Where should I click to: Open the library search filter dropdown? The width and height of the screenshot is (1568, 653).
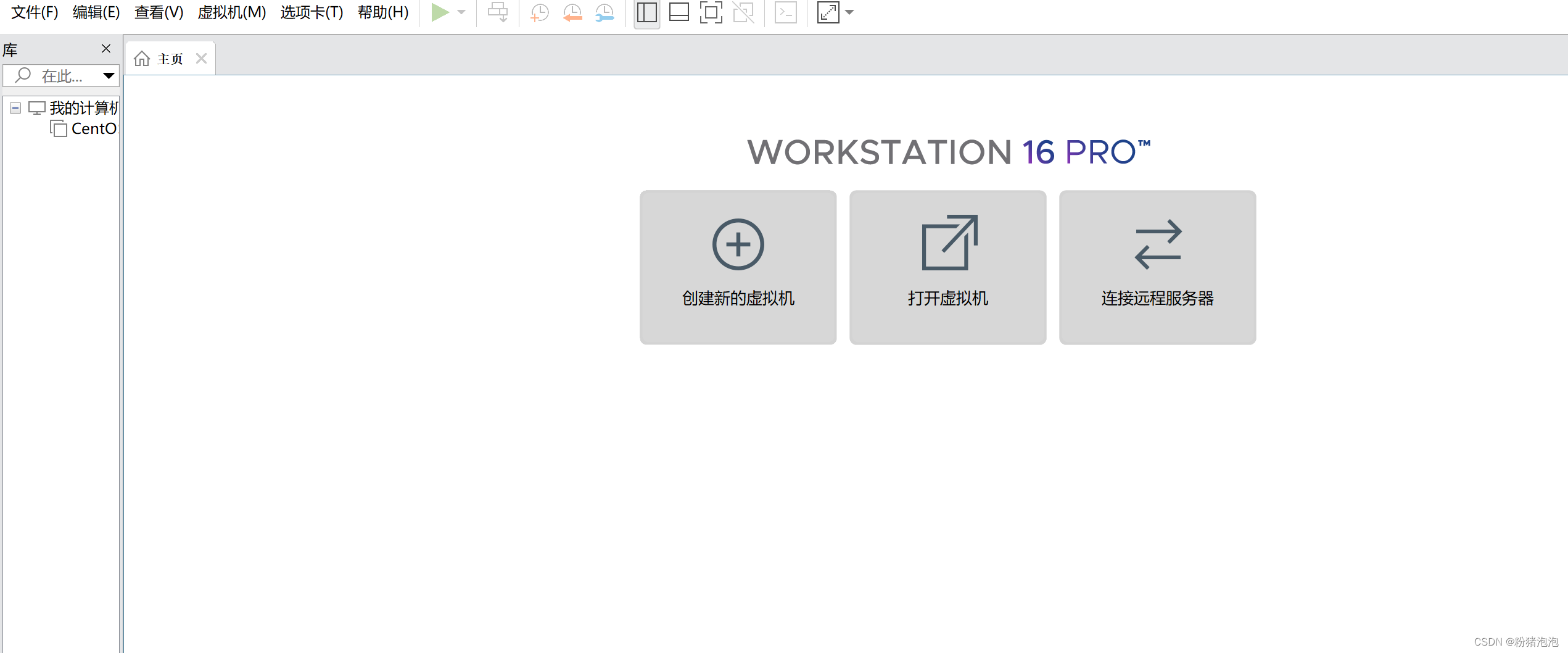[109, 76]
